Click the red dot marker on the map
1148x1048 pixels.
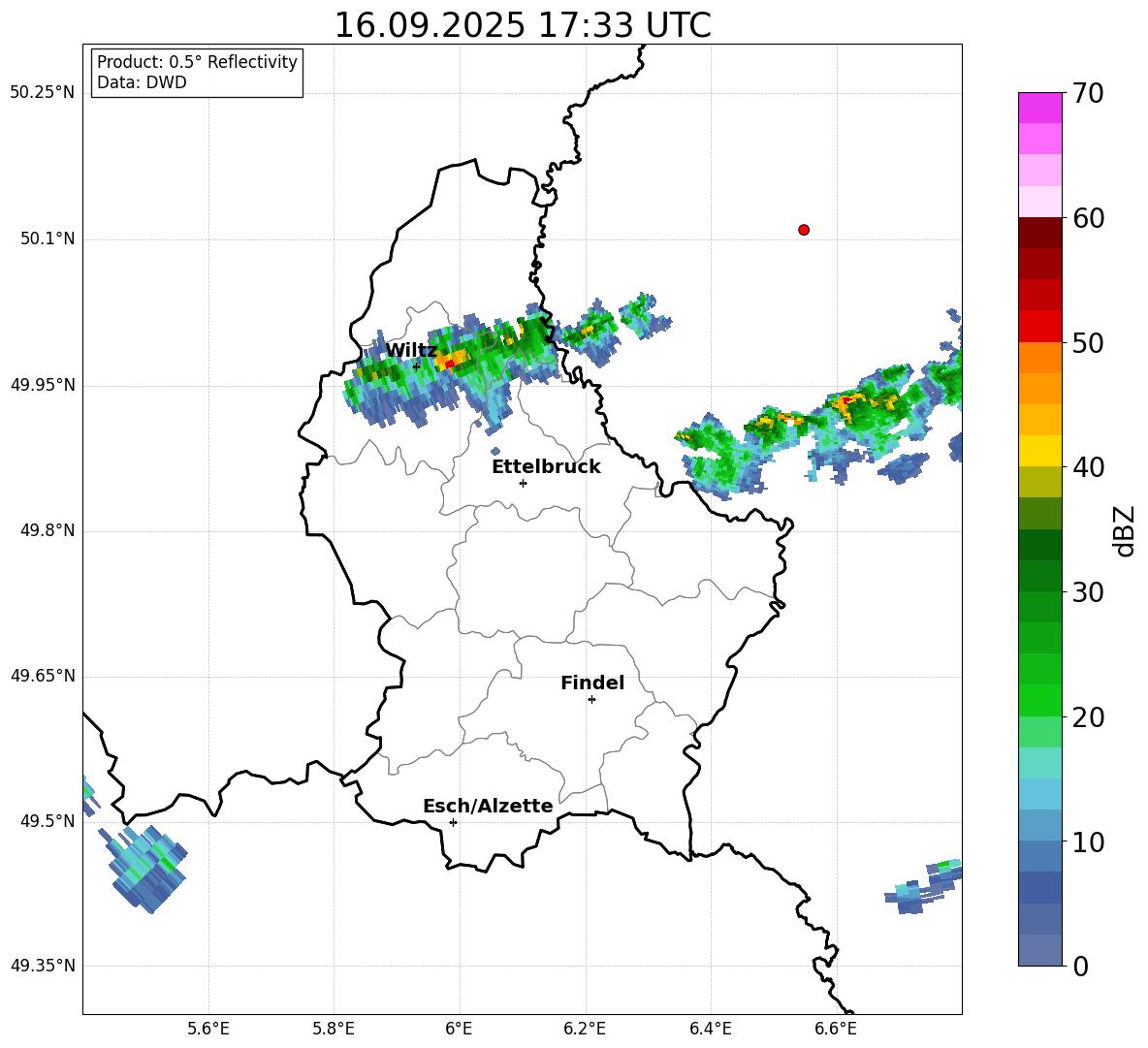point(804,230)
